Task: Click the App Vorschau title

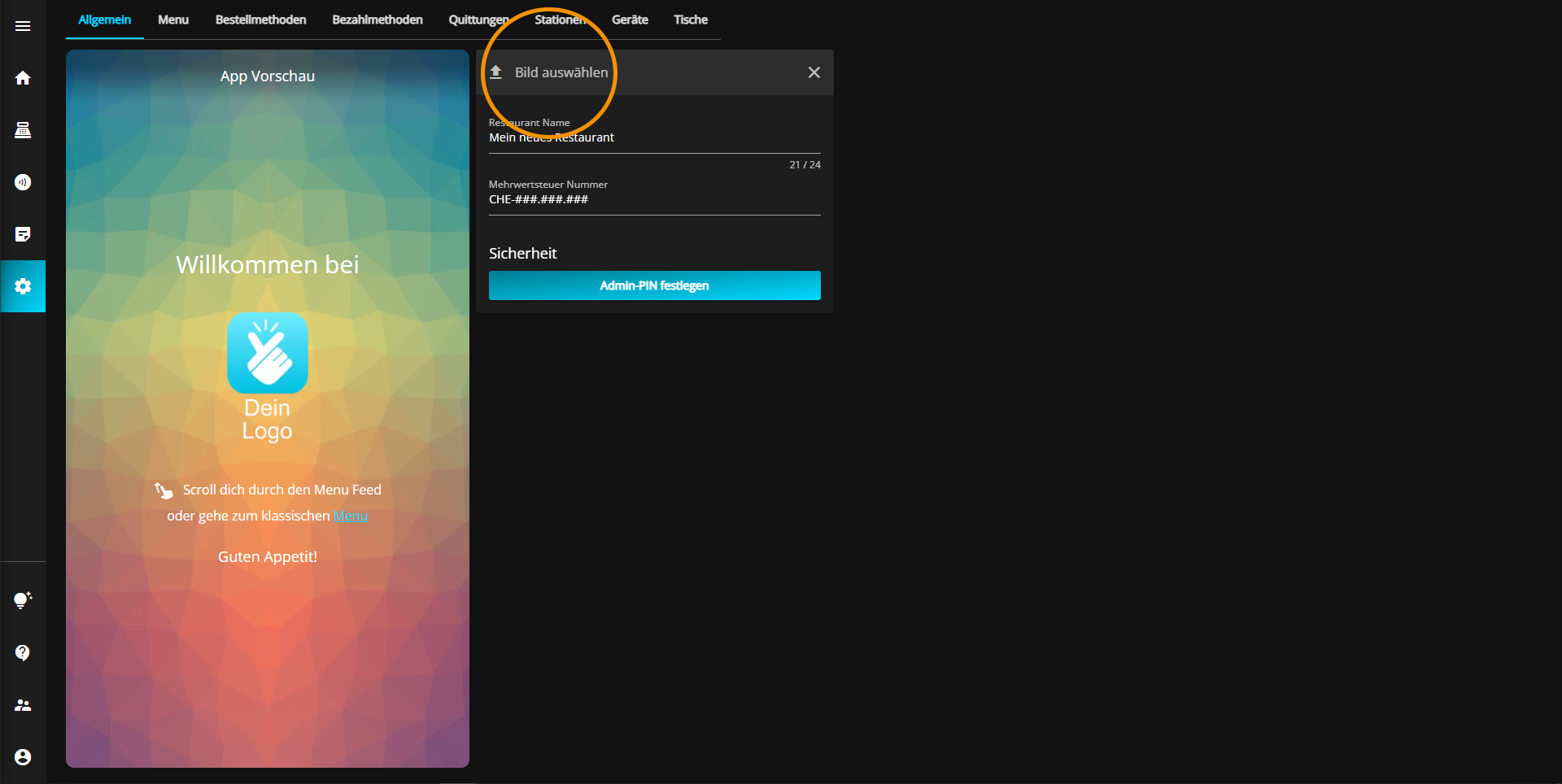Action: (268, 76)
